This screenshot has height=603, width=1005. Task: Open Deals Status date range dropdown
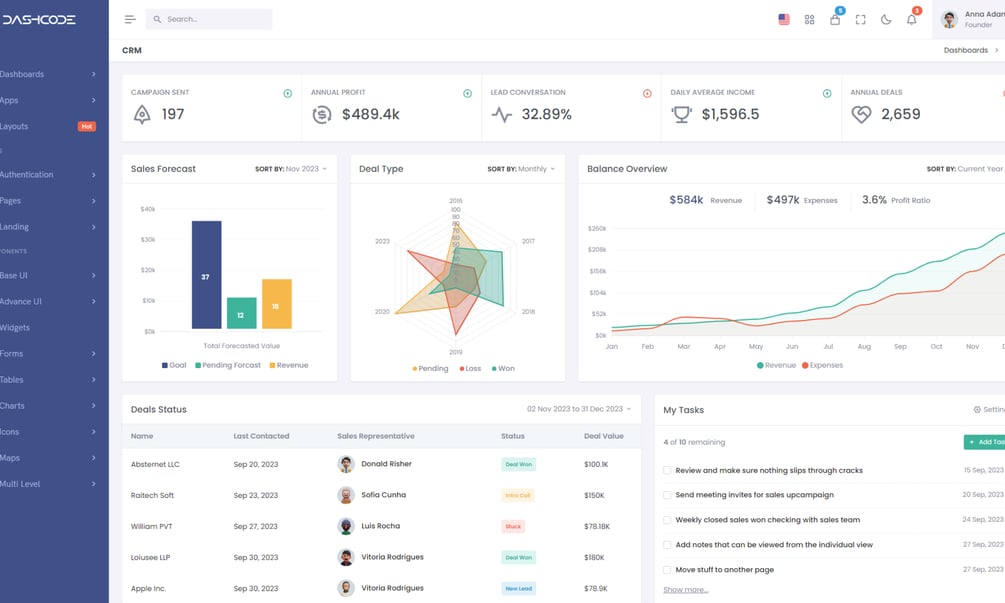pyautogui.click(x=579, y=409)
